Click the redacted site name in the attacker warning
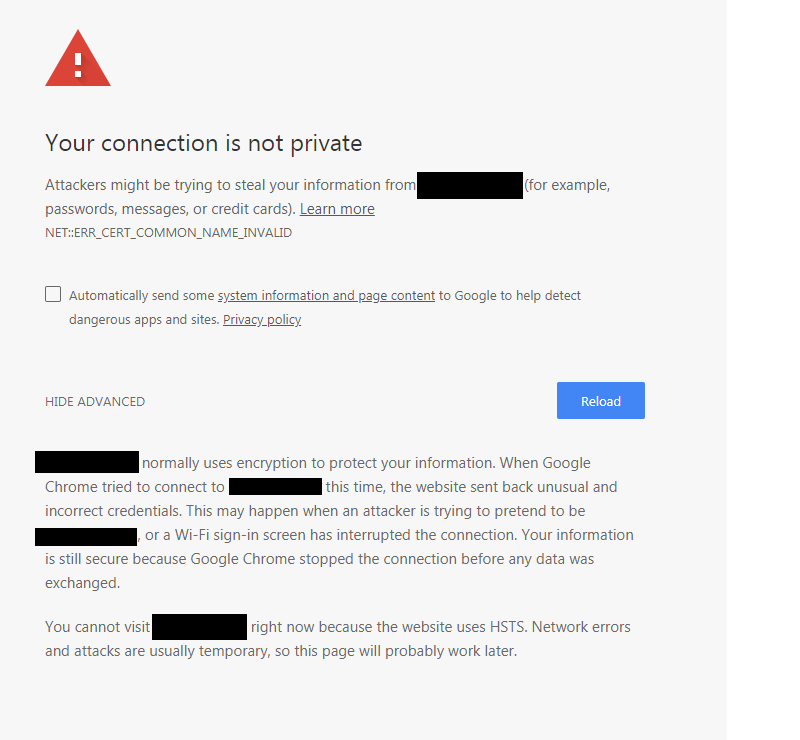Viewport: 800px width, 740px height. 469,184
